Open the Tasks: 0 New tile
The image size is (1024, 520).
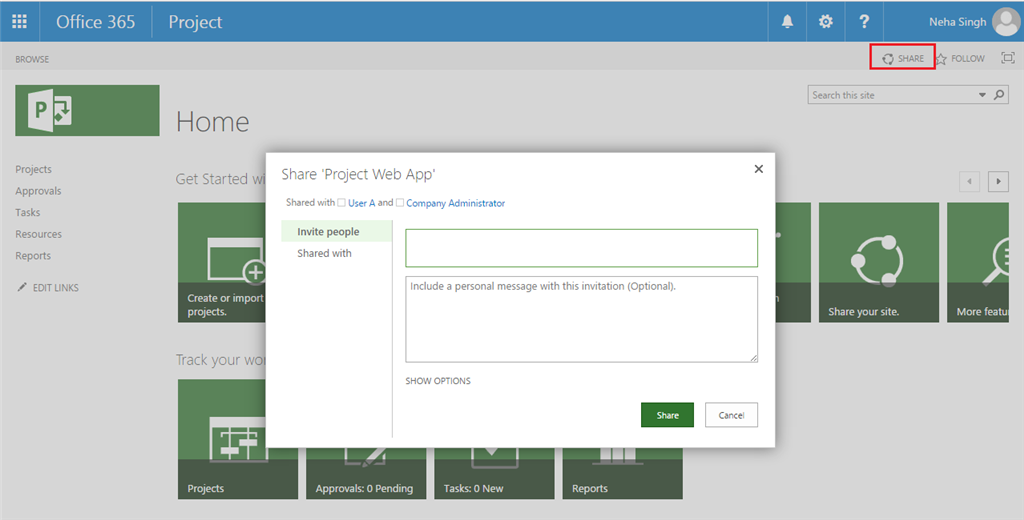[494, 474]
